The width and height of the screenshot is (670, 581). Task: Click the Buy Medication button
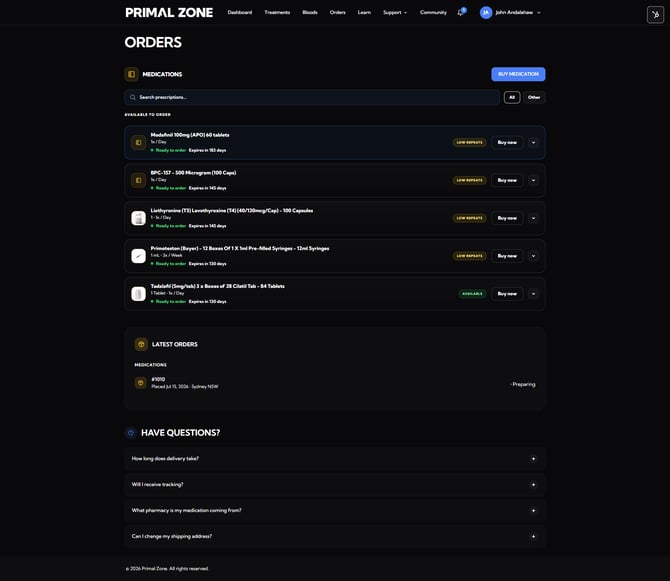[518, 74]
